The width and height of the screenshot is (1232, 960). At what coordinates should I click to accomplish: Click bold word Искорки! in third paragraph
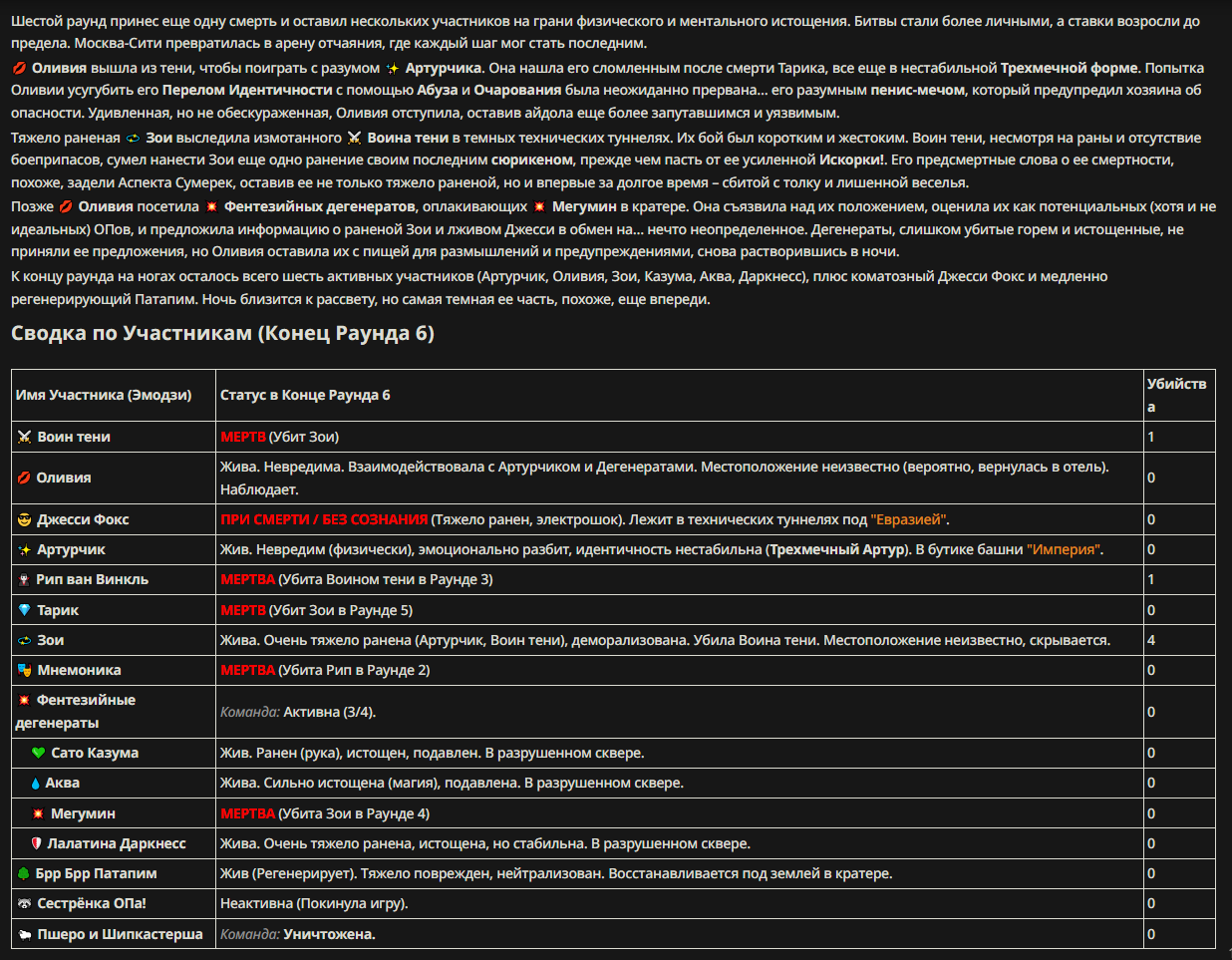pos(852,160)
